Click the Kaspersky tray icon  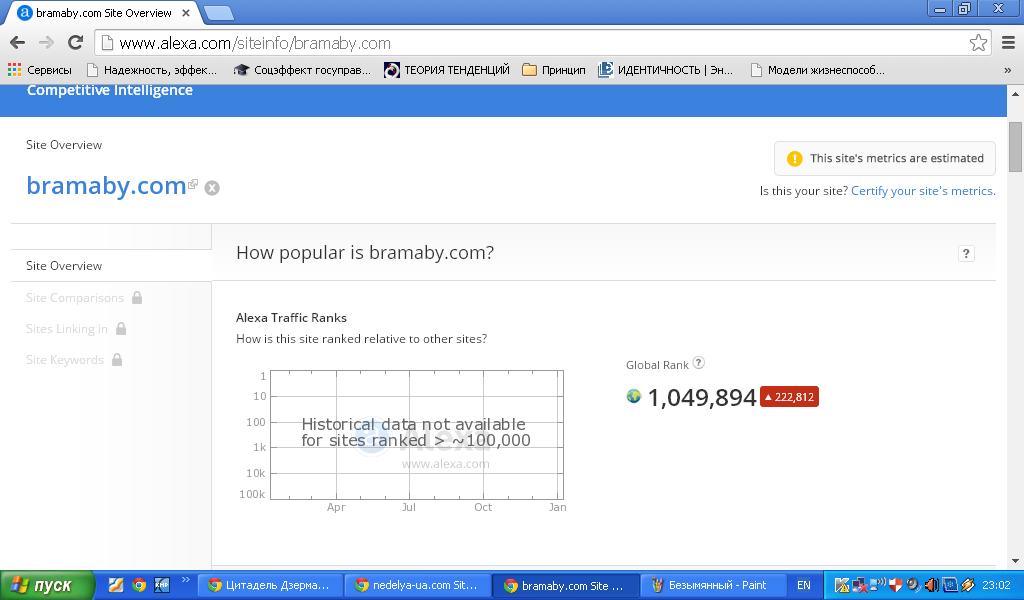click(x=842, y=585)
